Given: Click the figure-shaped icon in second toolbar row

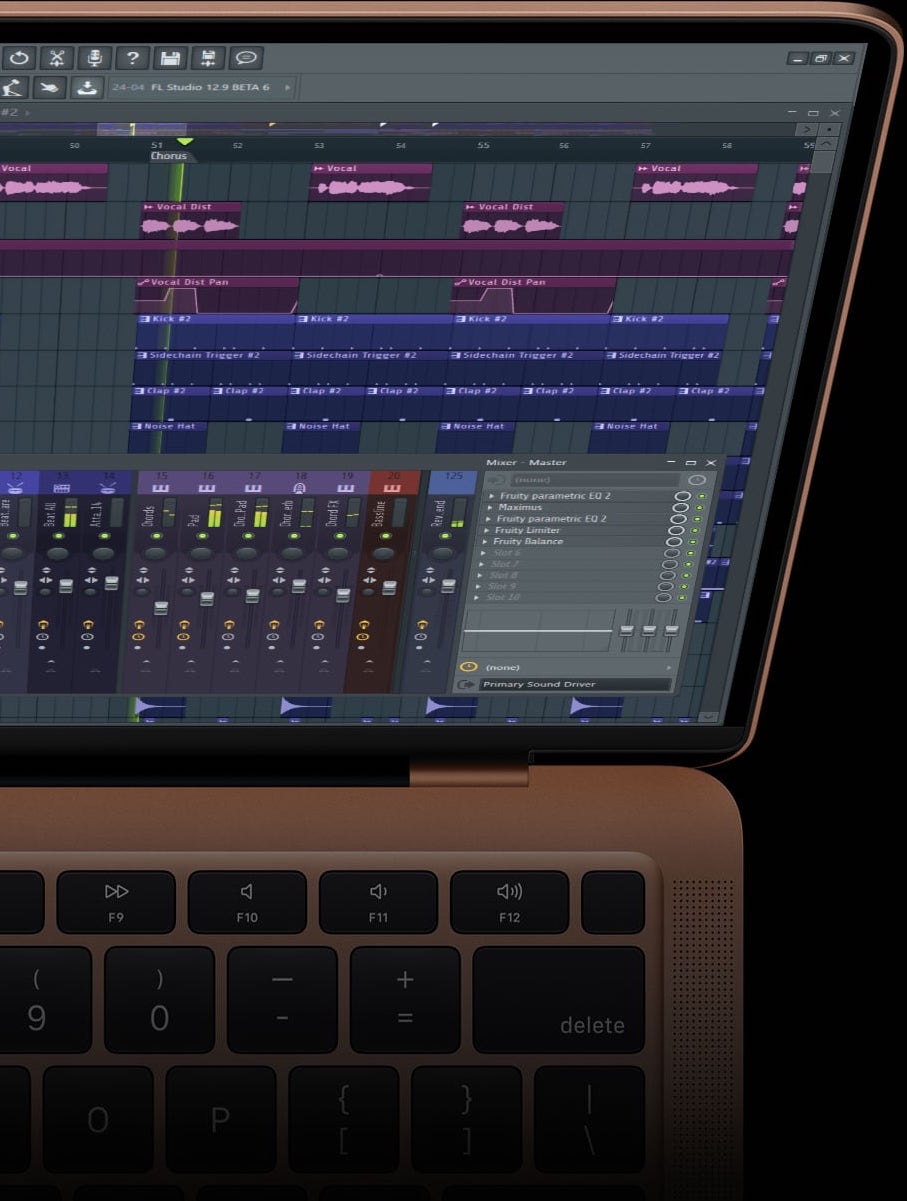Looking at the screenshot, I should [12, 87].
